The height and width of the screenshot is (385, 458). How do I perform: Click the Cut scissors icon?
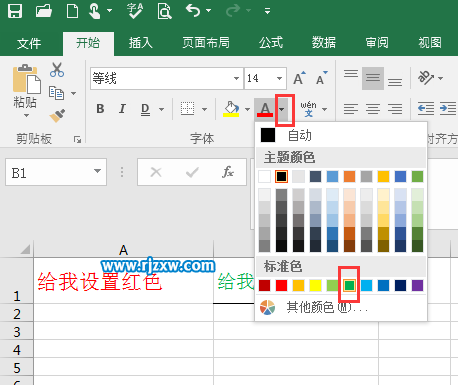(x=57, y=70)
